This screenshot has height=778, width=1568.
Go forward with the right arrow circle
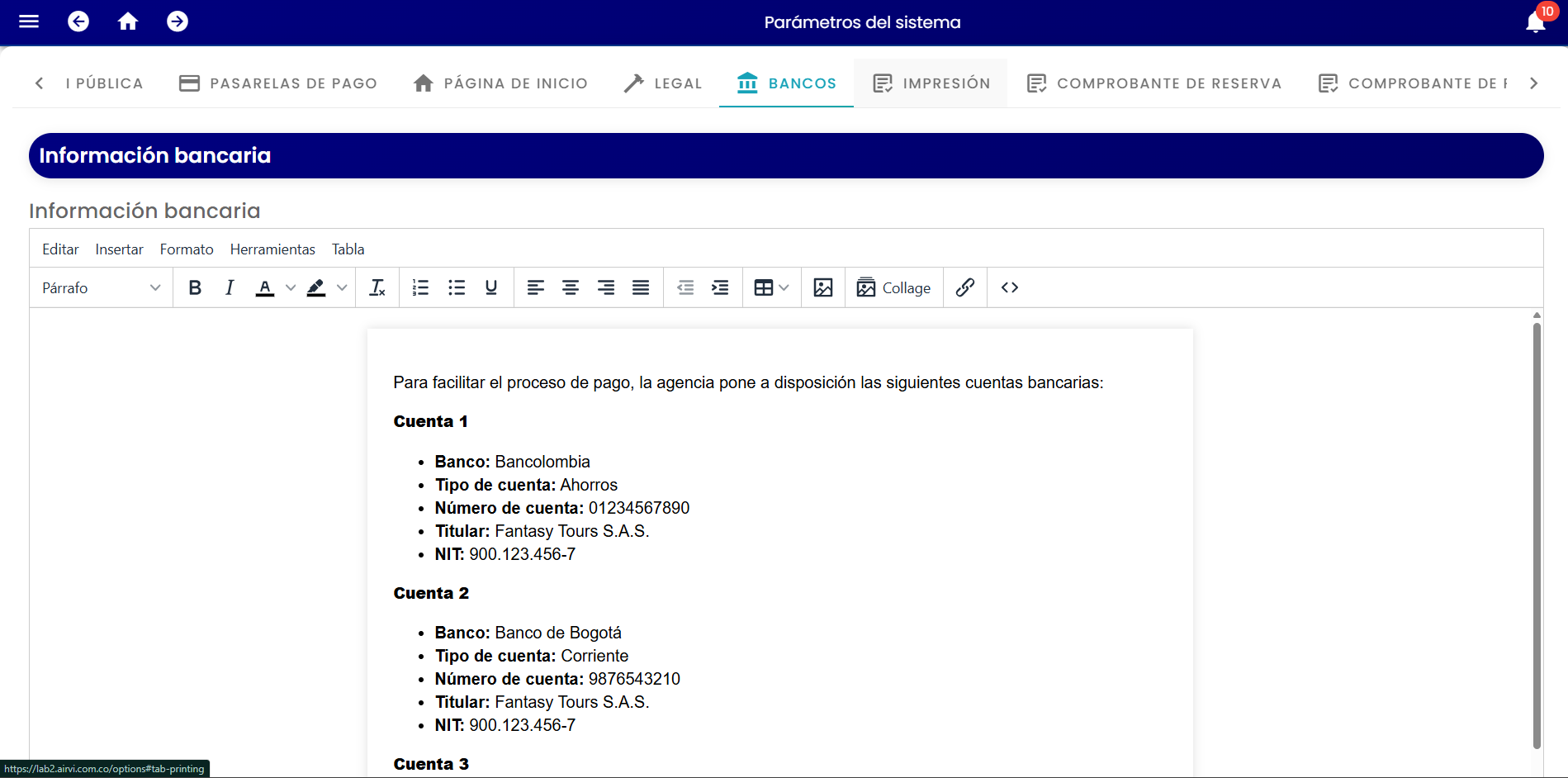[178, 21]
